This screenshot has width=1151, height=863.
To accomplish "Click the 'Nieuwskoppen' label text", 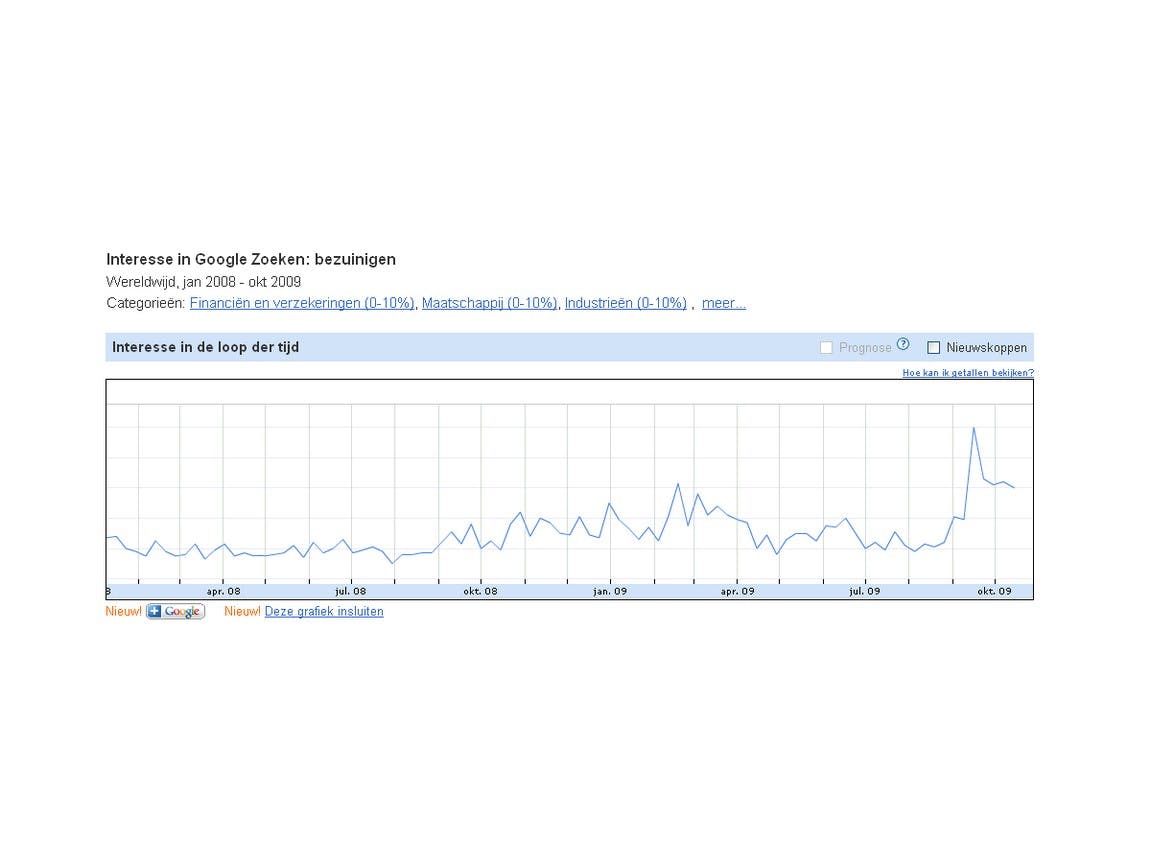I will point(986,348).
